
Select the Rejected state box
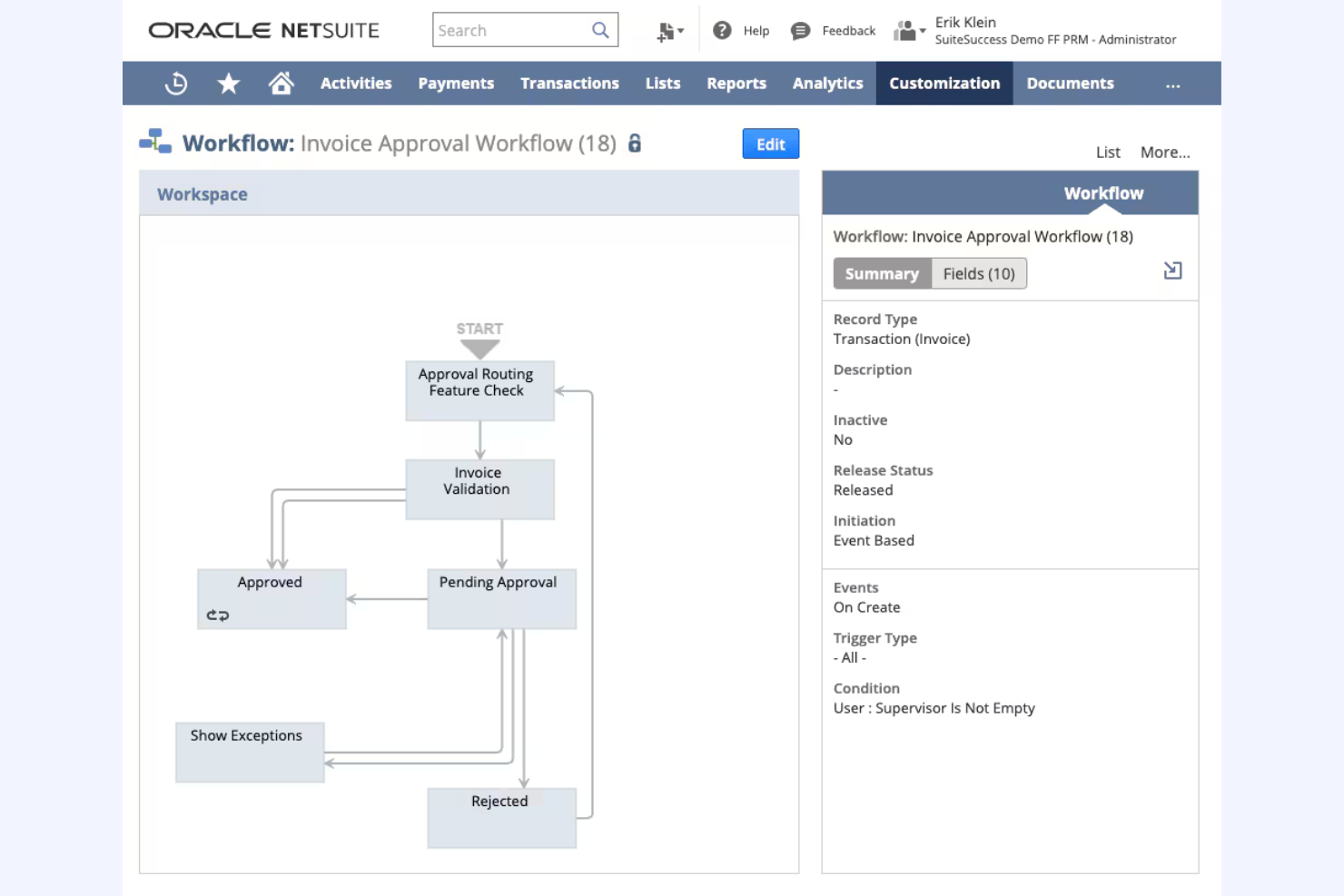(x=501, y=818)
